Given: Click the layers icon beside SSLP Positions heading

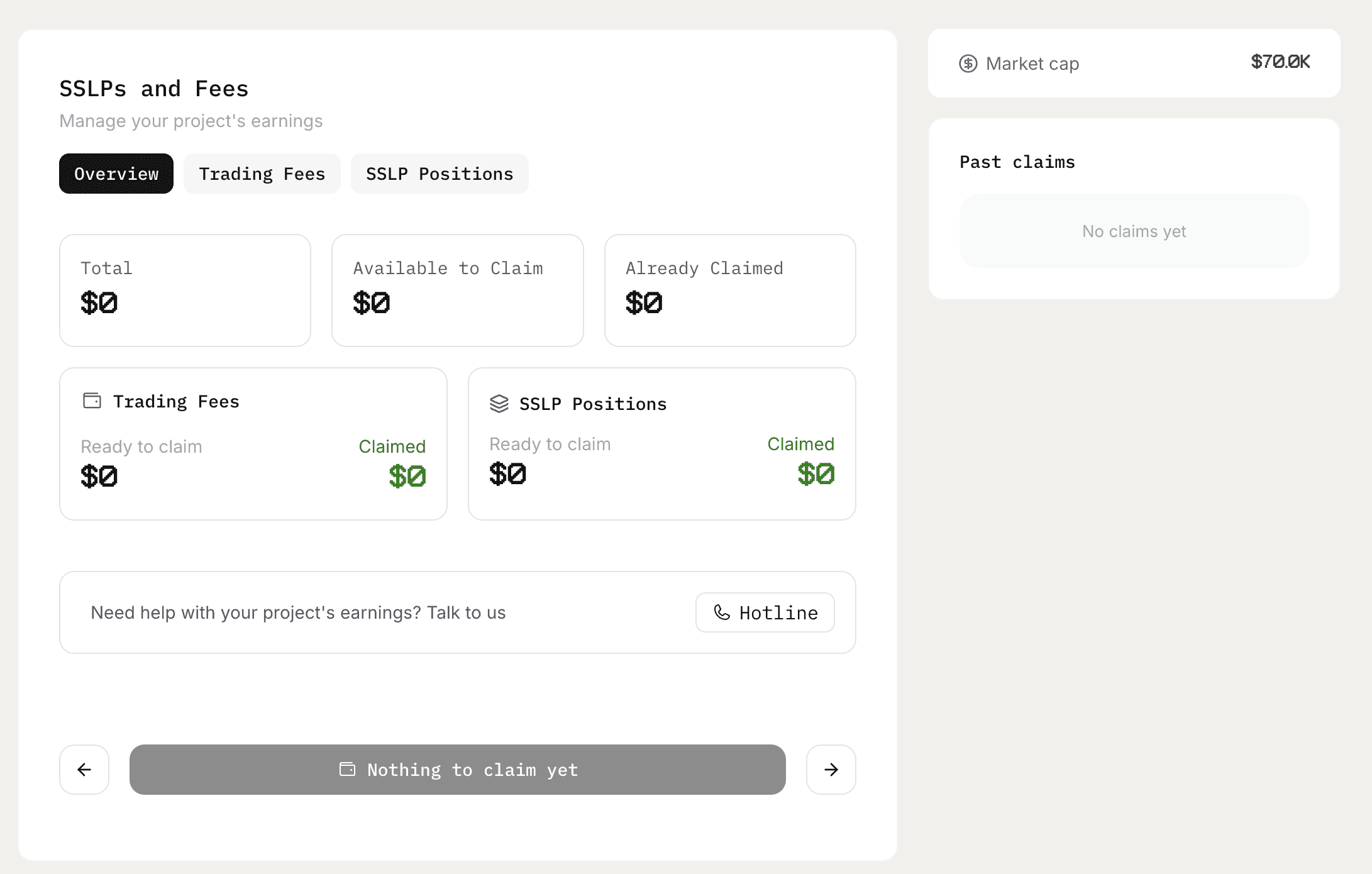Looking at the screenshot, I should point(499,404).
